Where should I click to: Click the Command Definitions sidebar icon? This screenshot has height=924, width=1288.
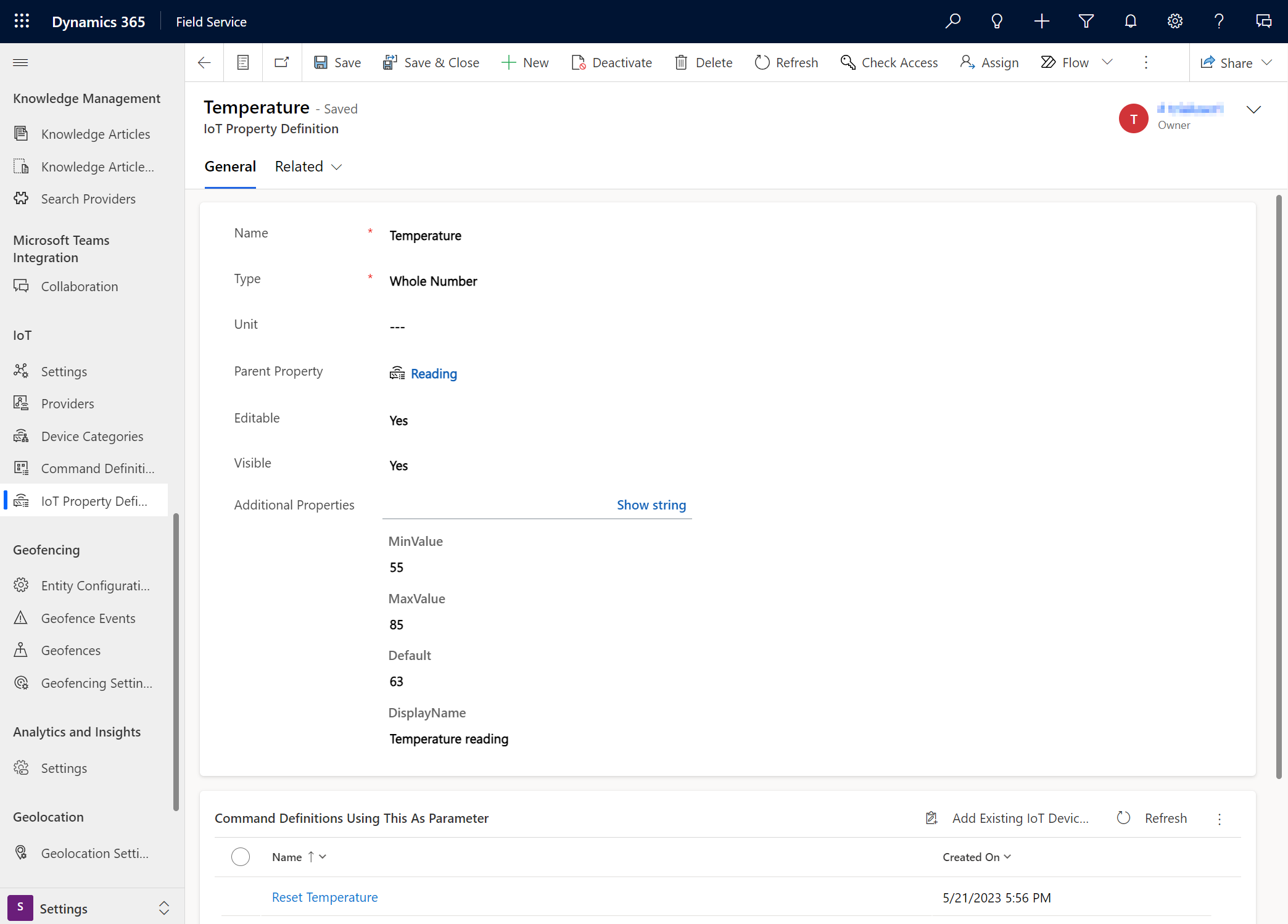[21, 467]
